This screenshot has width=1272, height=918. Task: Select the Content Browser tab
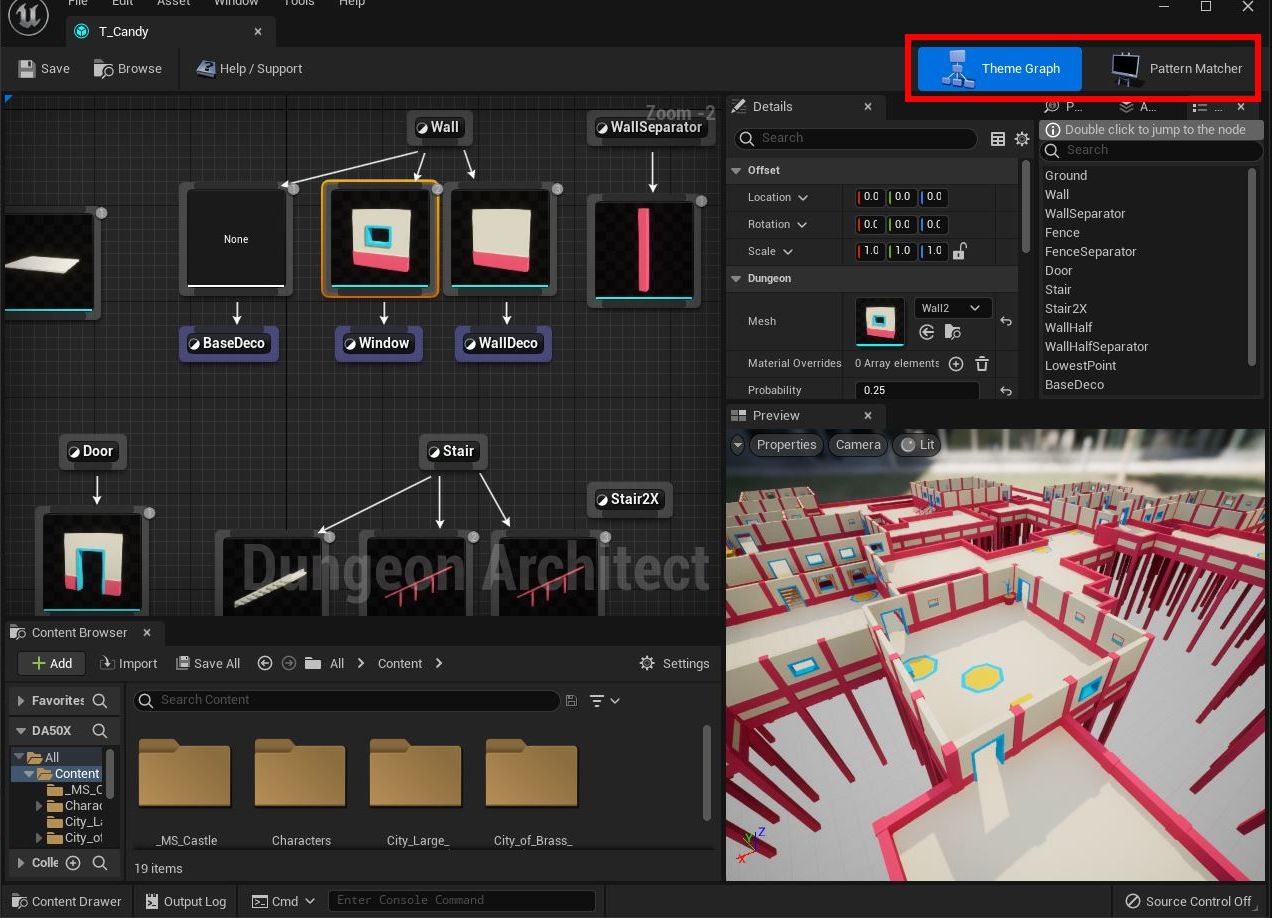tap(82, 633)
